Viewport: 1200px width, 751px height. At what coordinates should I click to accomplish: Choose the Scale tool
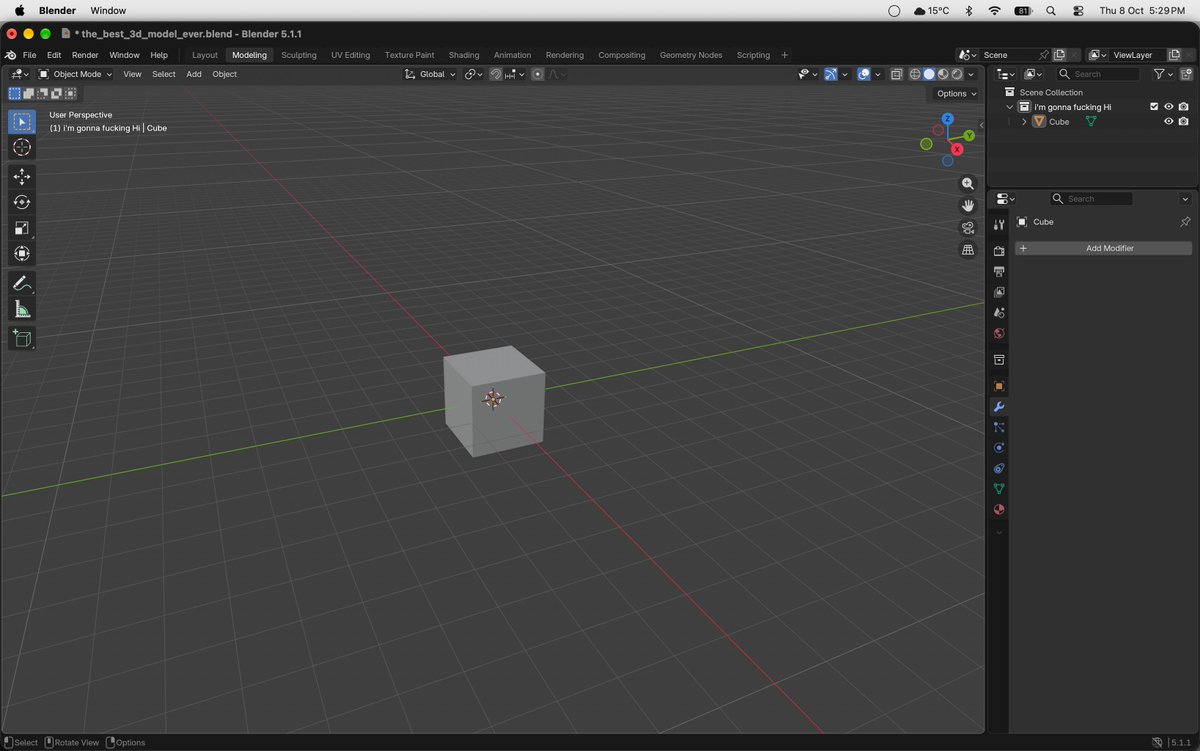(22, 228)
